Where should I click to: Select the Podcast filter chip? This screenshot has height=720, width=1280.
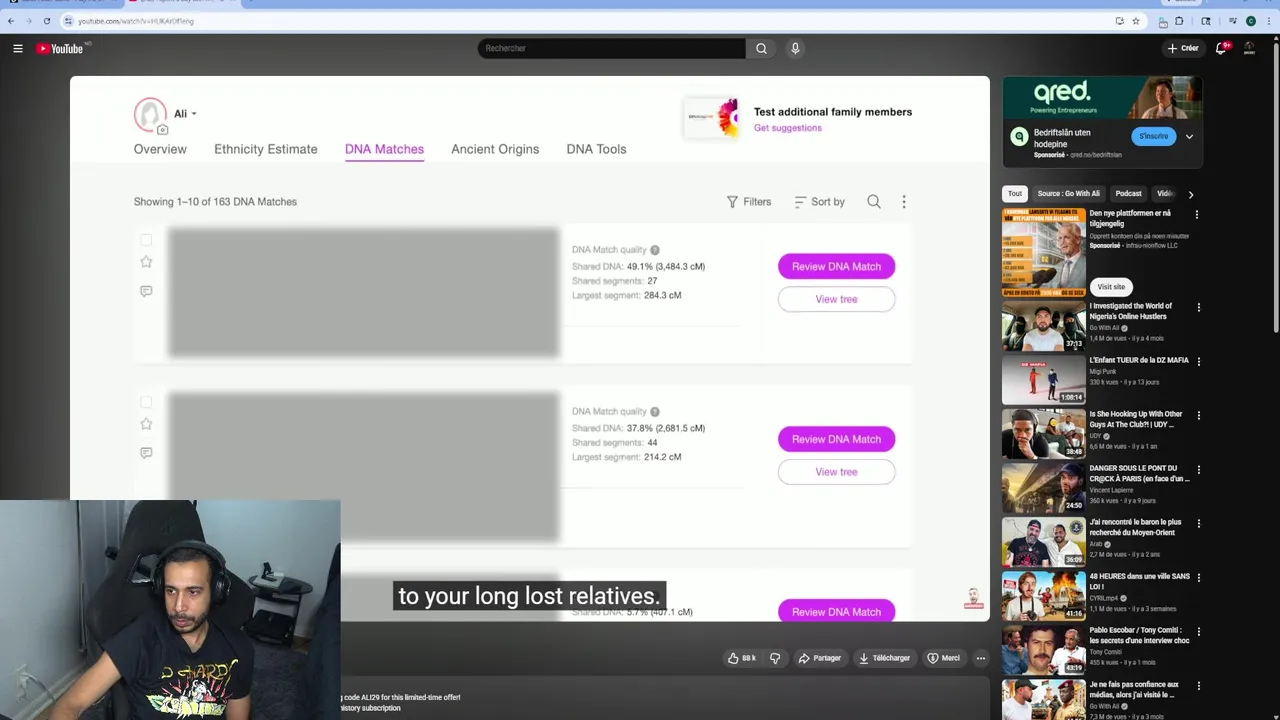tap(1128, 193)
